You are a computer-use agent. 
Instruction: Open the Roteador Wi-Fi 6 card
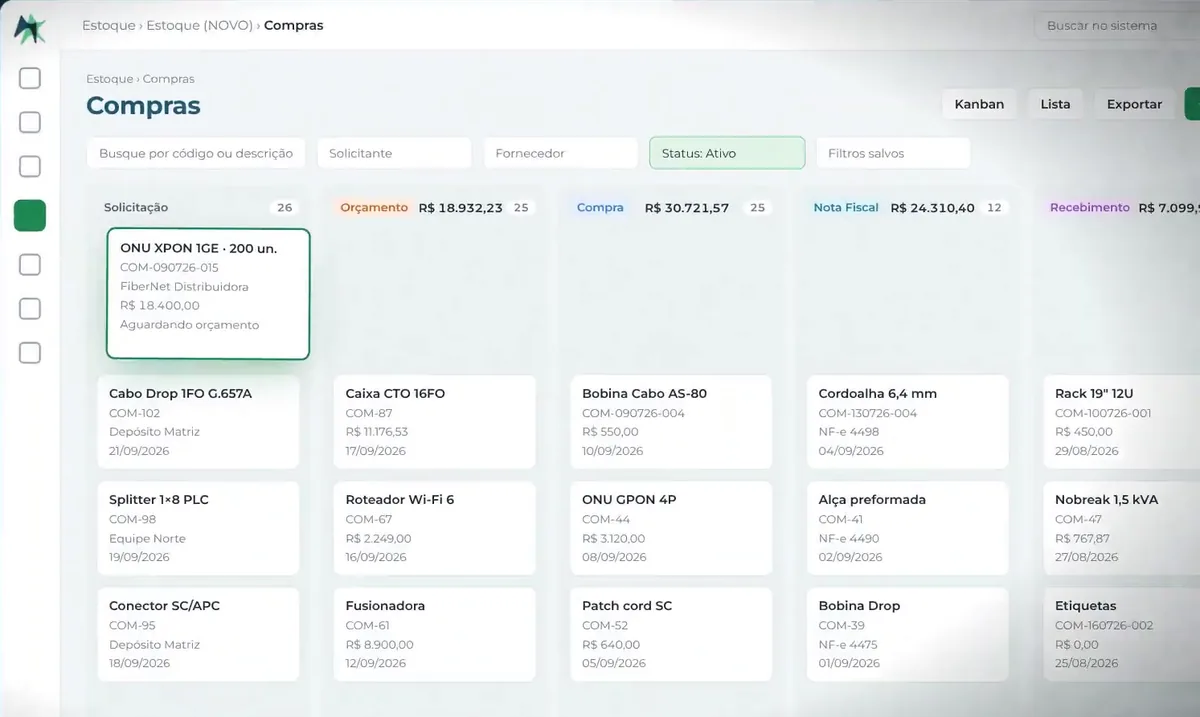point(435,528)
